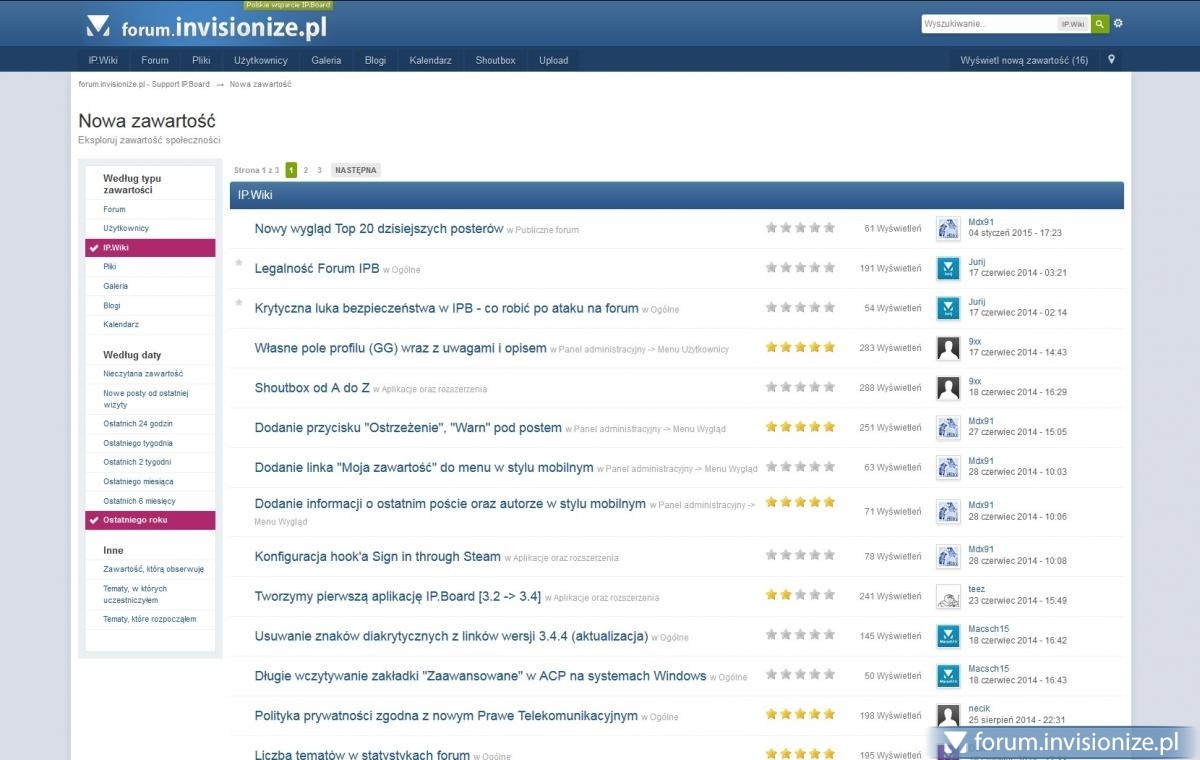
Task: Open category link Publiczne forum
Action: pyautogui.click(x=547, y=230)
